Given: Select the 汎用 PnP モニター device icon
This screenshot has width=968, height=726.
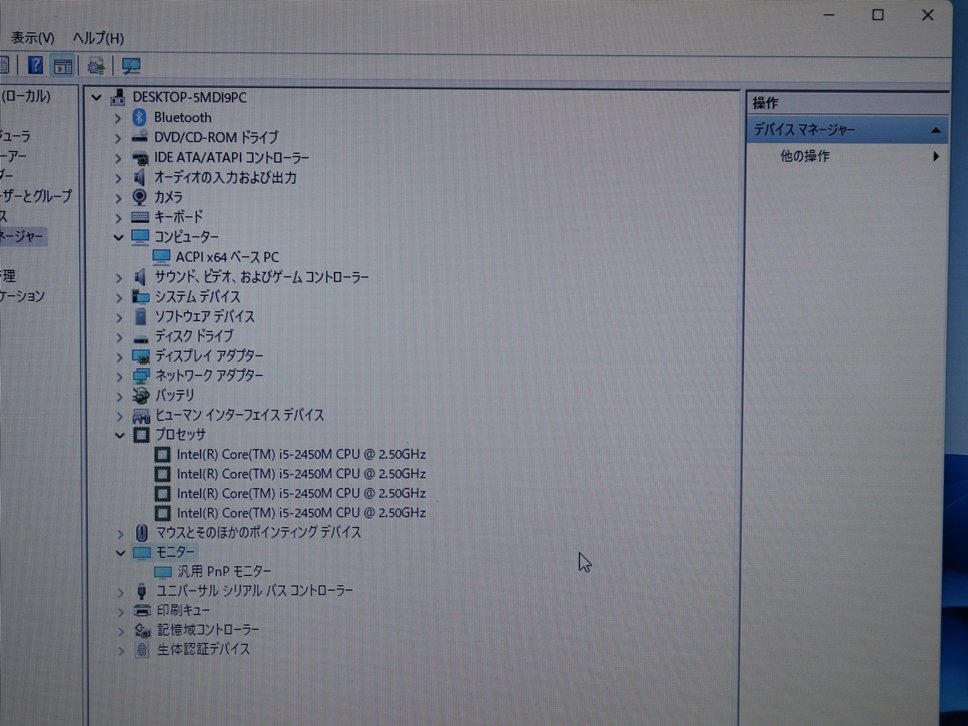Looking at the screenshot, I should (162, 572).
